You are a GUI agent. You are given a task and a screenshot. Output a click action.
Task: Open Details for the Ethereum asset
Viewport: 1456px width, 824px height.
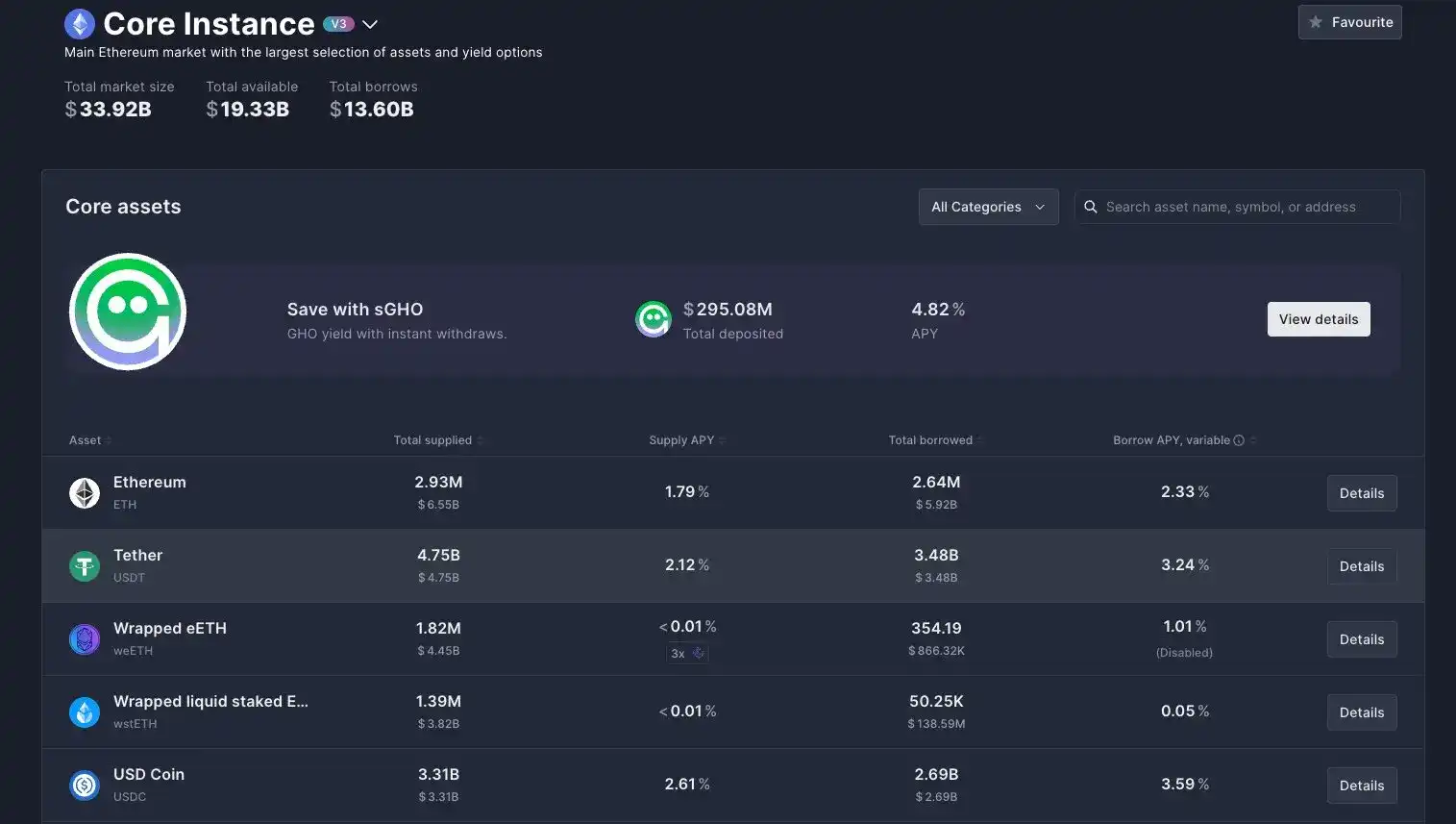coord(1361,491)
